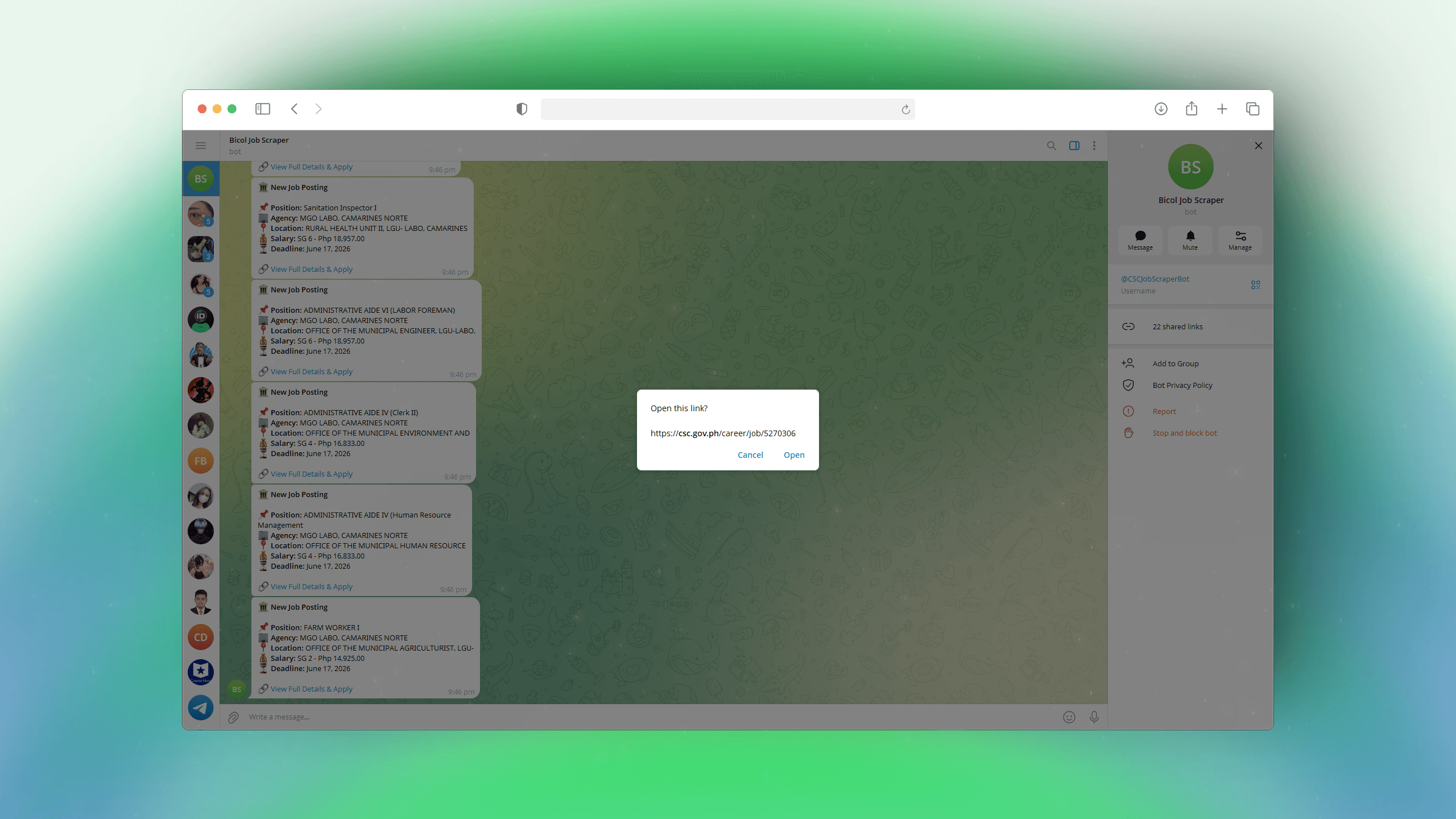The width and height of the screenshot is (1456, 819).
Task: Click the link URL text in dialog
Action: pyautogui.click(x=723, y=433)
